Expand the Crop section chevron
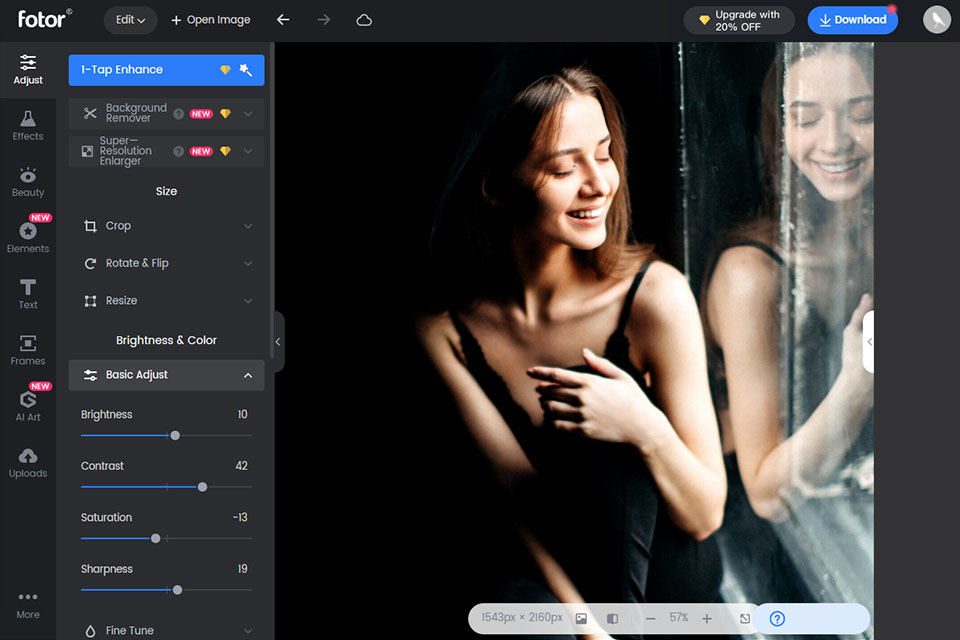Screen dimensions: 960x640 [248, 226]
